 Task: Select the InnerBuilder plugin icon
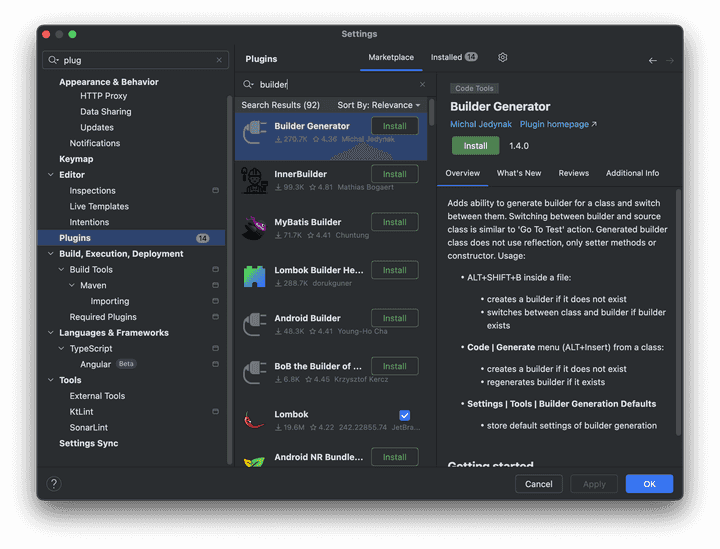point(255,179)
